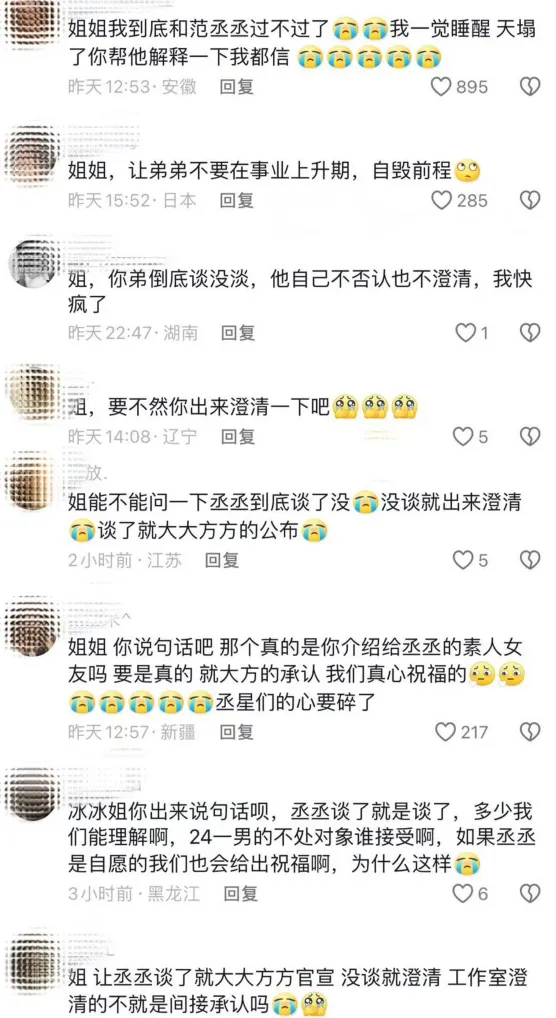Image resolution: width=556 pixels, height=1018 pixels.
Task: Dislike the Anhui comment via broken heart
Action: tap(531, 86)
